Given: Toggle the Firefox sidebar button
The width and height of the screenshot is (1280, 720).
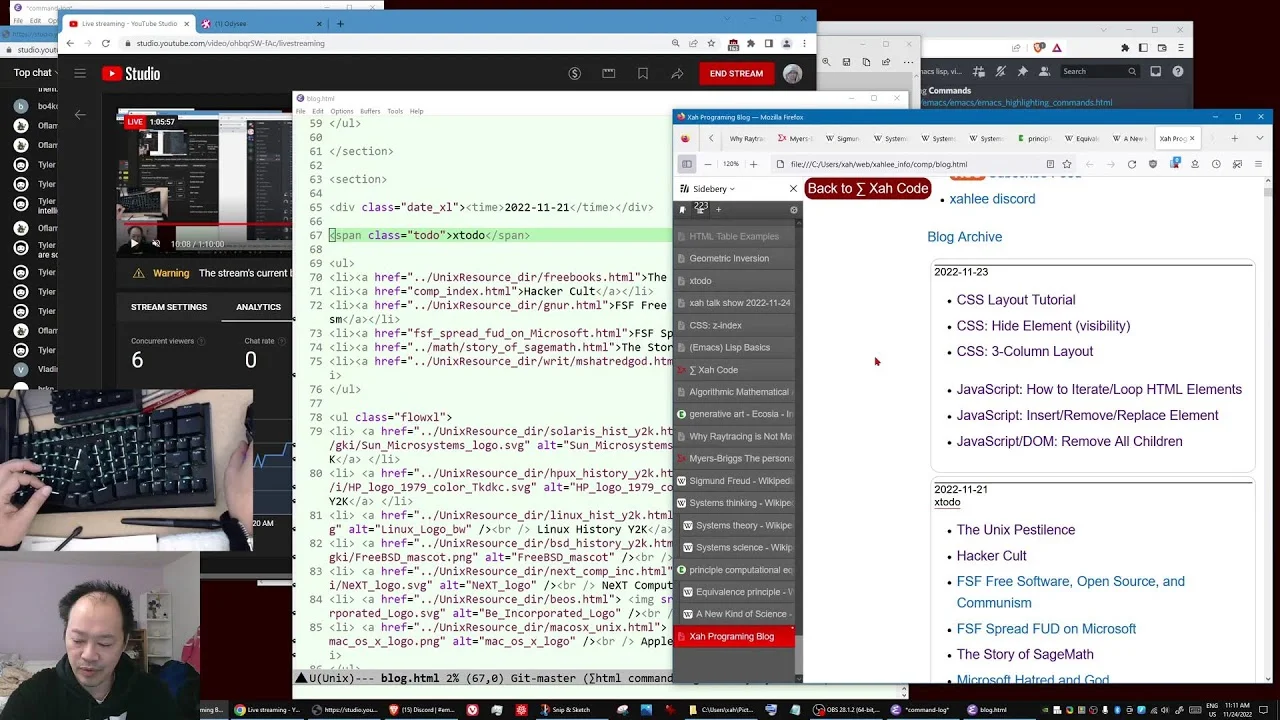Looking at the screenshot, I should click(687, 164).
